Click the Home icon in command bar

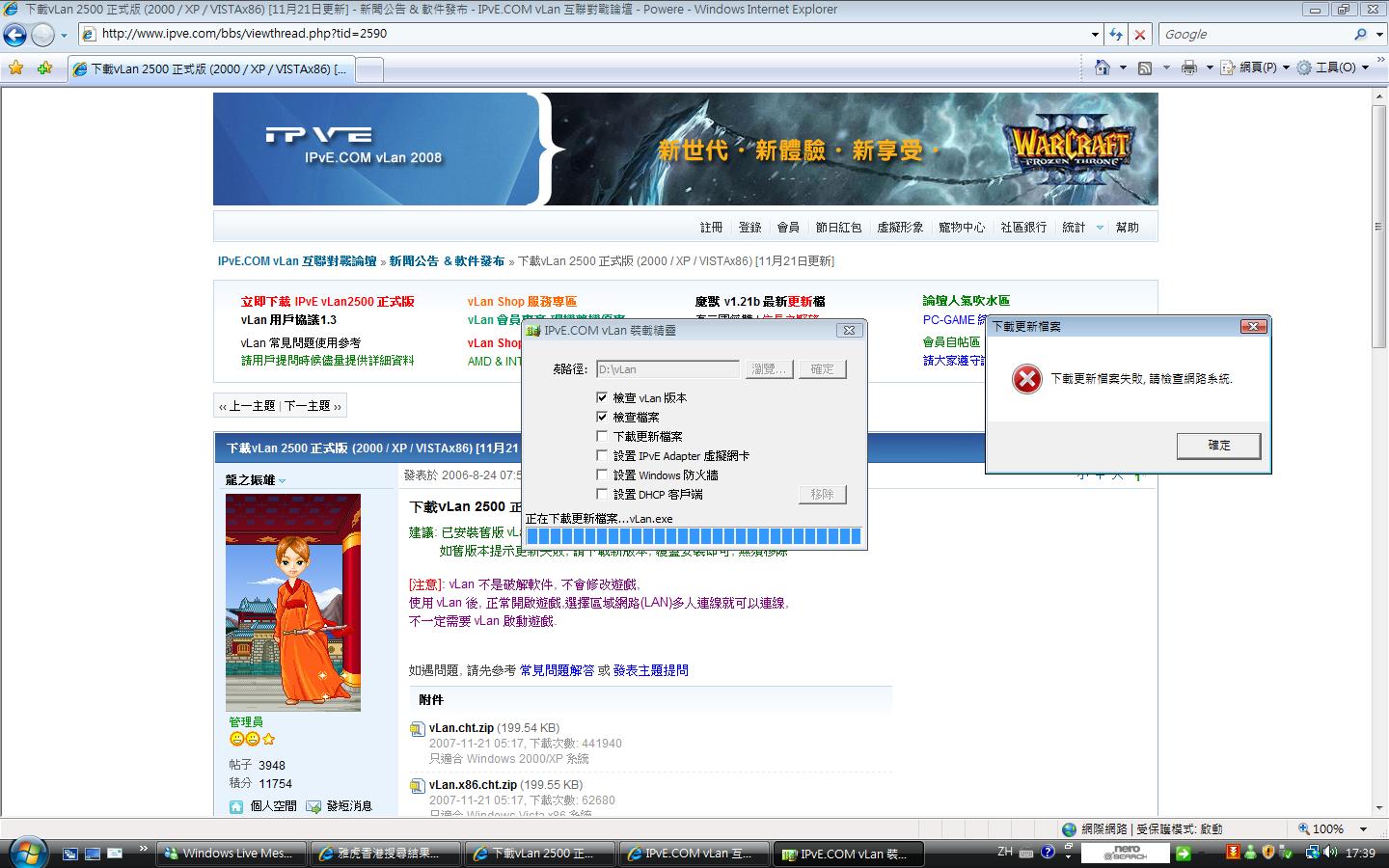point(1103,68)
